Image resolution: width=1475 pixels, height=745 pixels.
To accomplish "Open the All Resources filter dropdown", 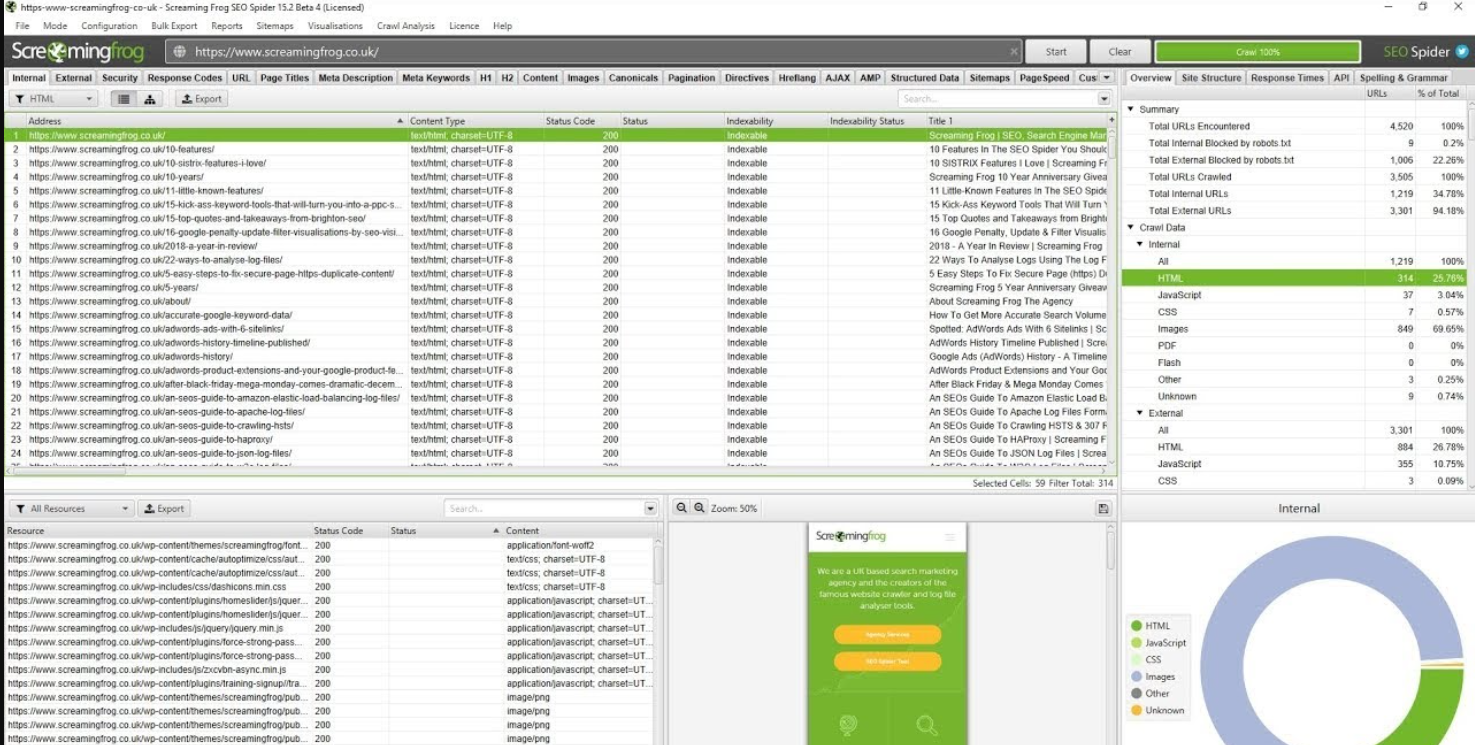I will (71, 508).
